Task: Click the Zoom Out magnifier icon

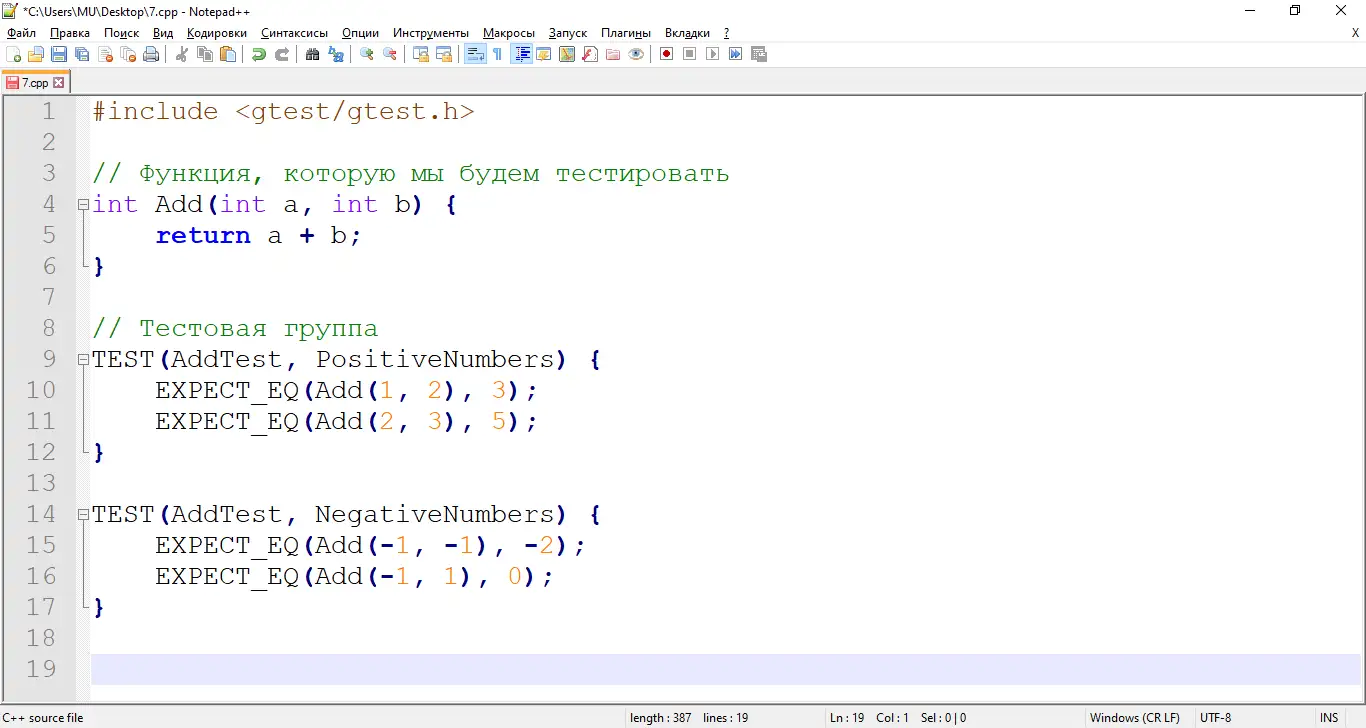Action: point(390,54)
